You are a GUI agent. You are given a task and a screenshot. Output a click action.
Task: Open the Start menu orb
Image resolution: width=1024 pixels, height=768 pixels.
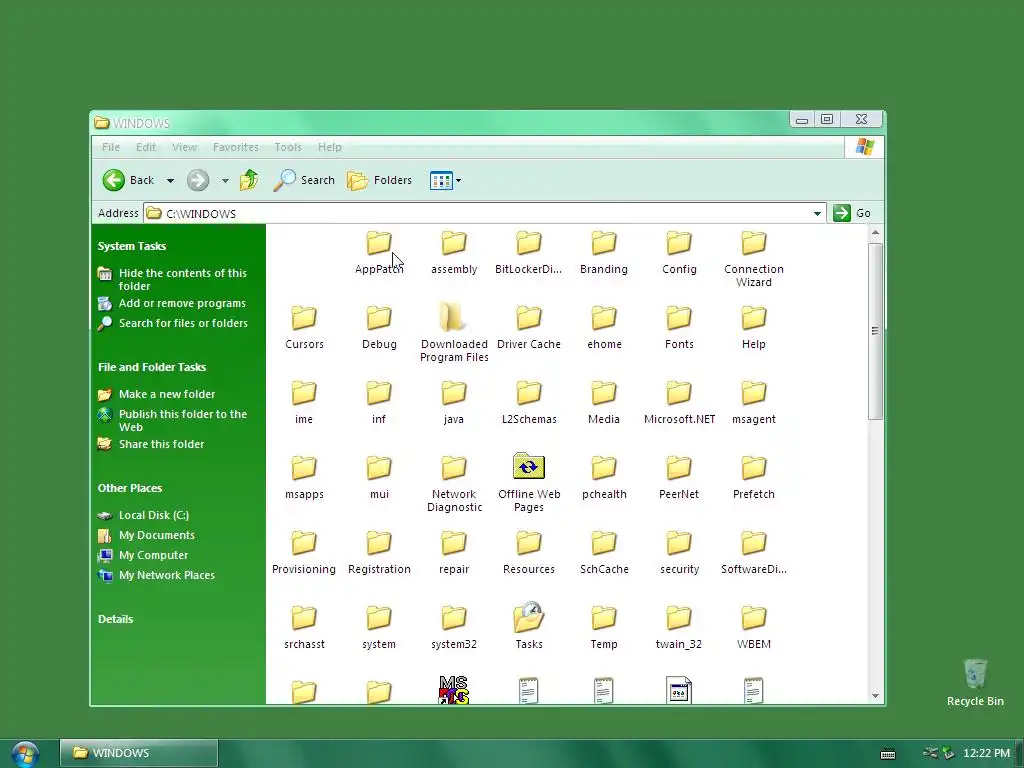[24, 755]
